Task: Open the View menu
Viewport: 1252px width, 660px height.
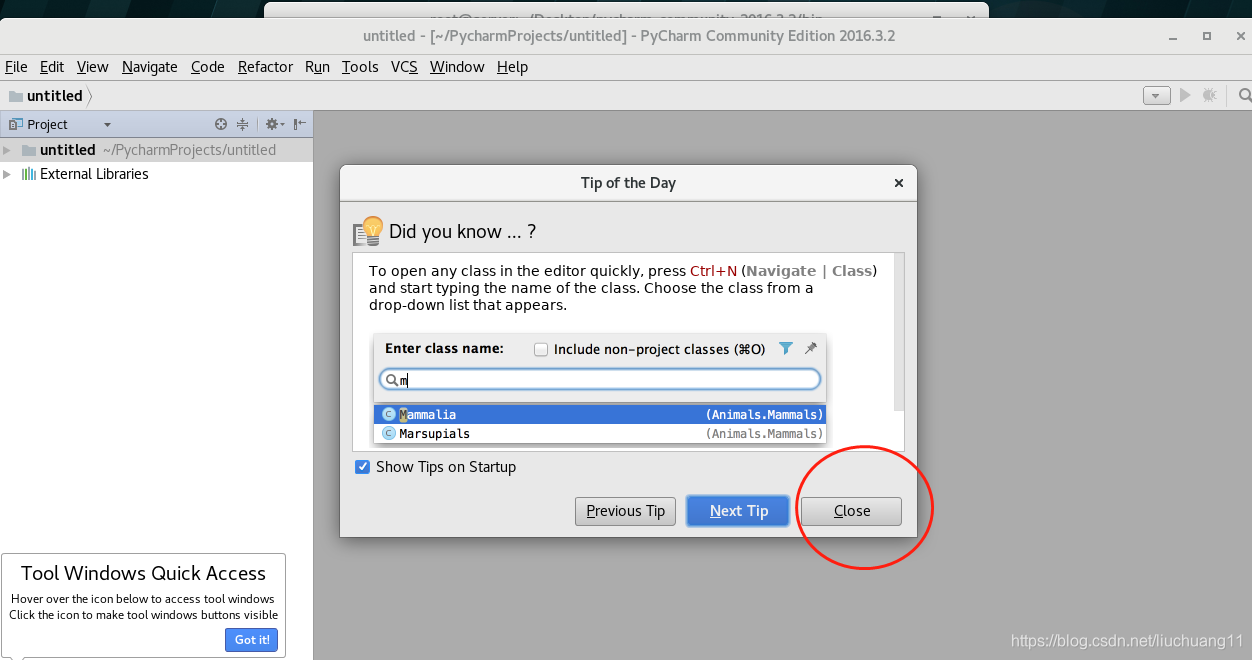Action: (92, 67)
